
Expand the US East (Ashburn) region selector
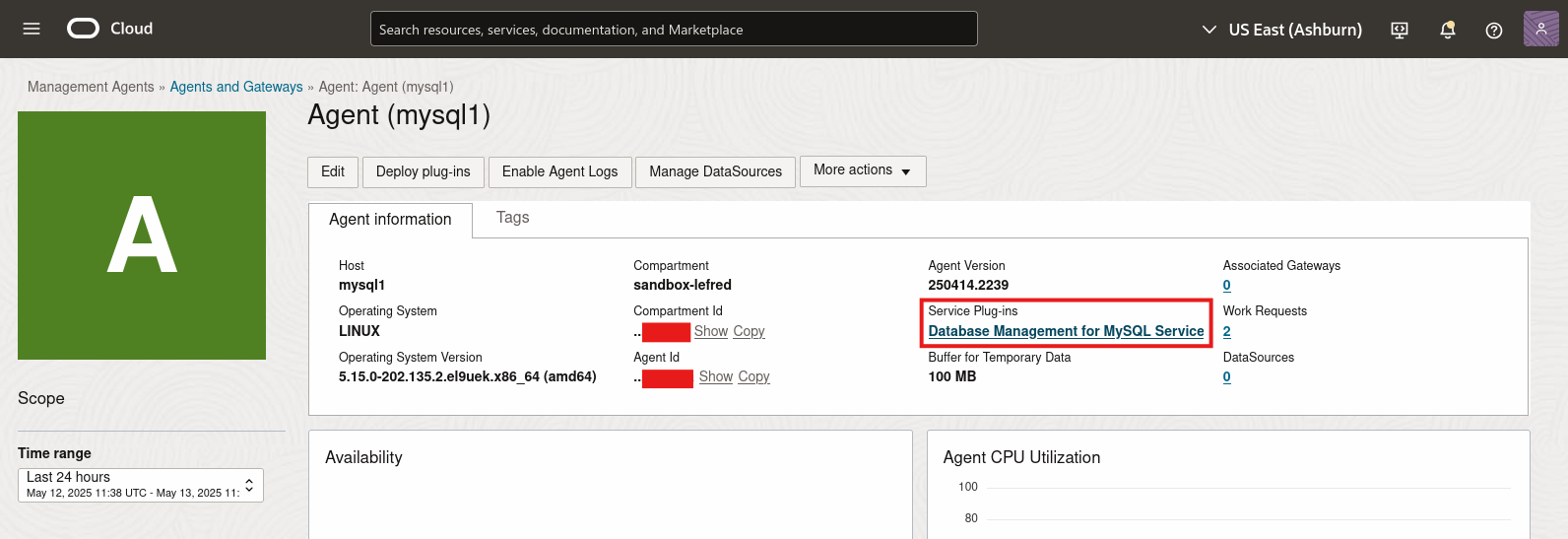click(1282, 30)
